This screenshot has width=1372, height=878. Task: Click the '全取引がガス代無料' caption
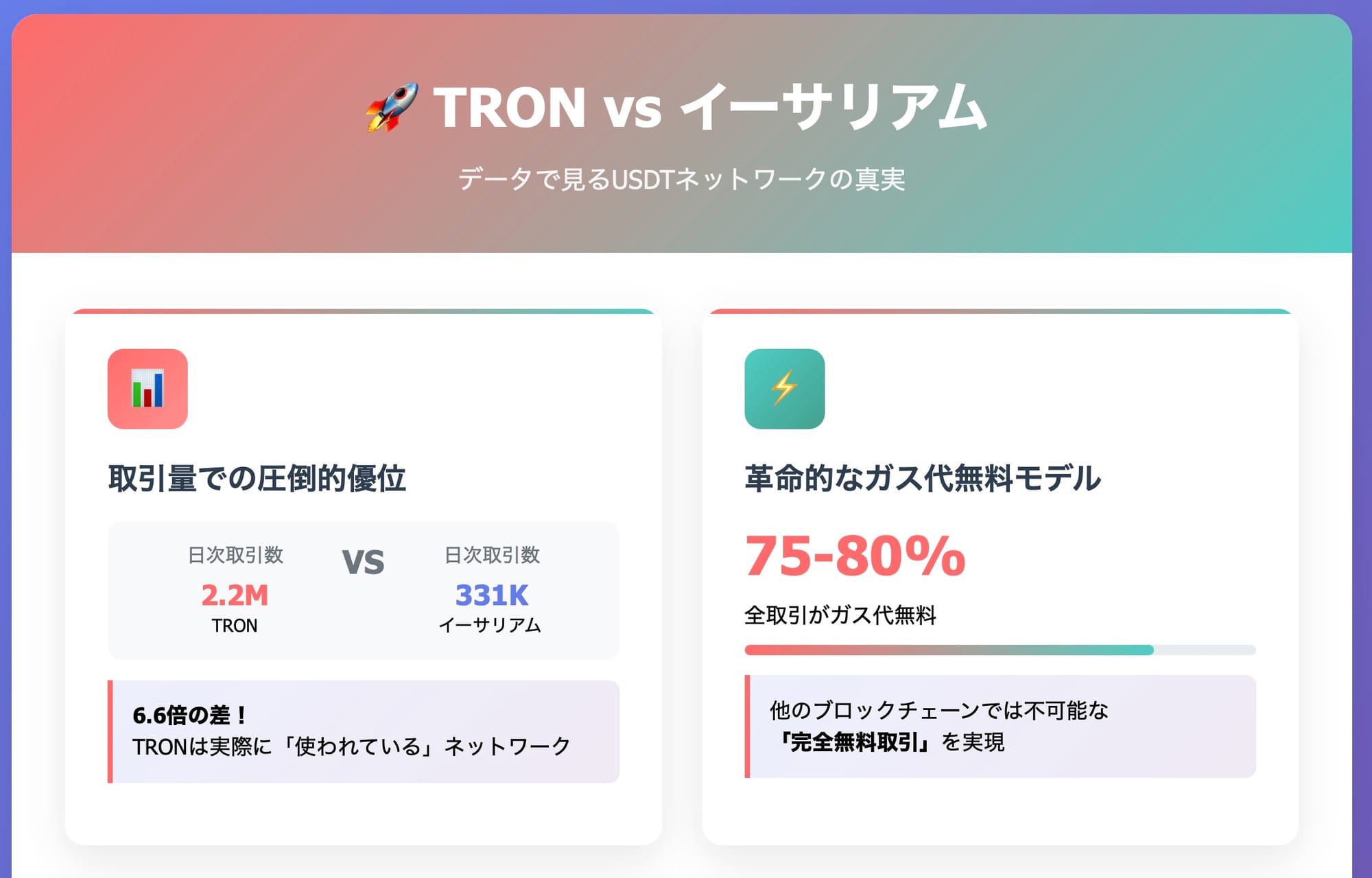click(840, 615)
